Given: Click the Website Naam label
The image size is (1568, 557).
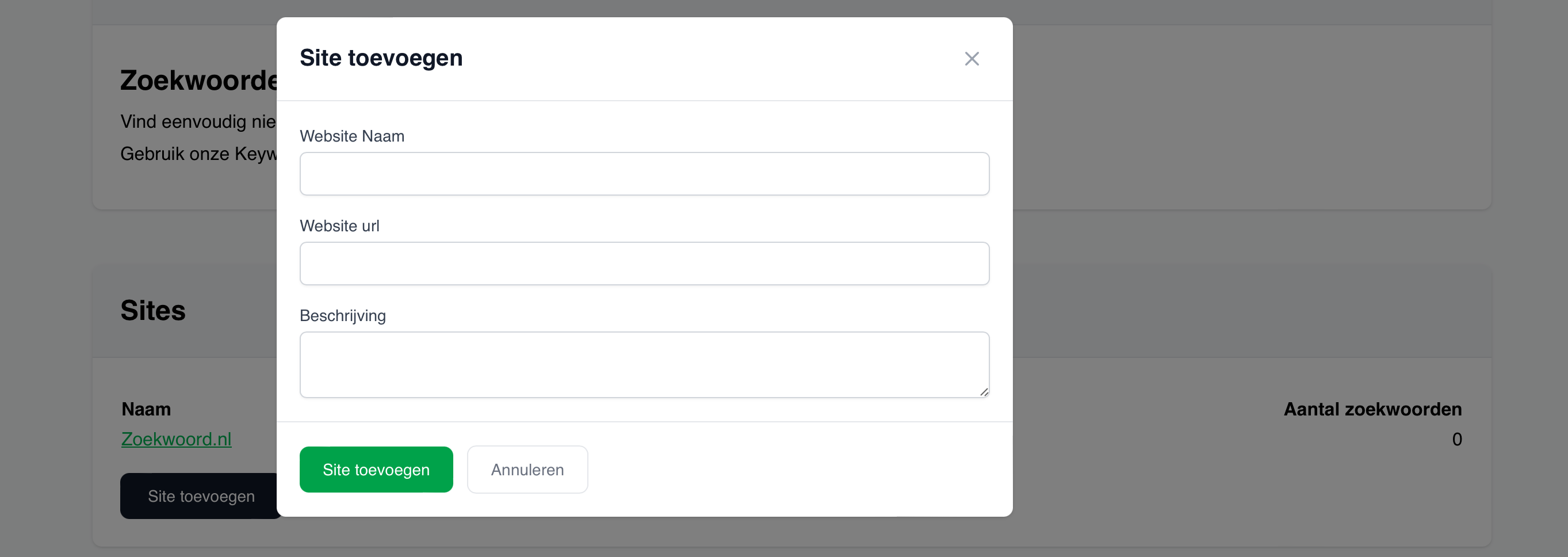Looking at the screenshot, I should click(x=352, y=136).
